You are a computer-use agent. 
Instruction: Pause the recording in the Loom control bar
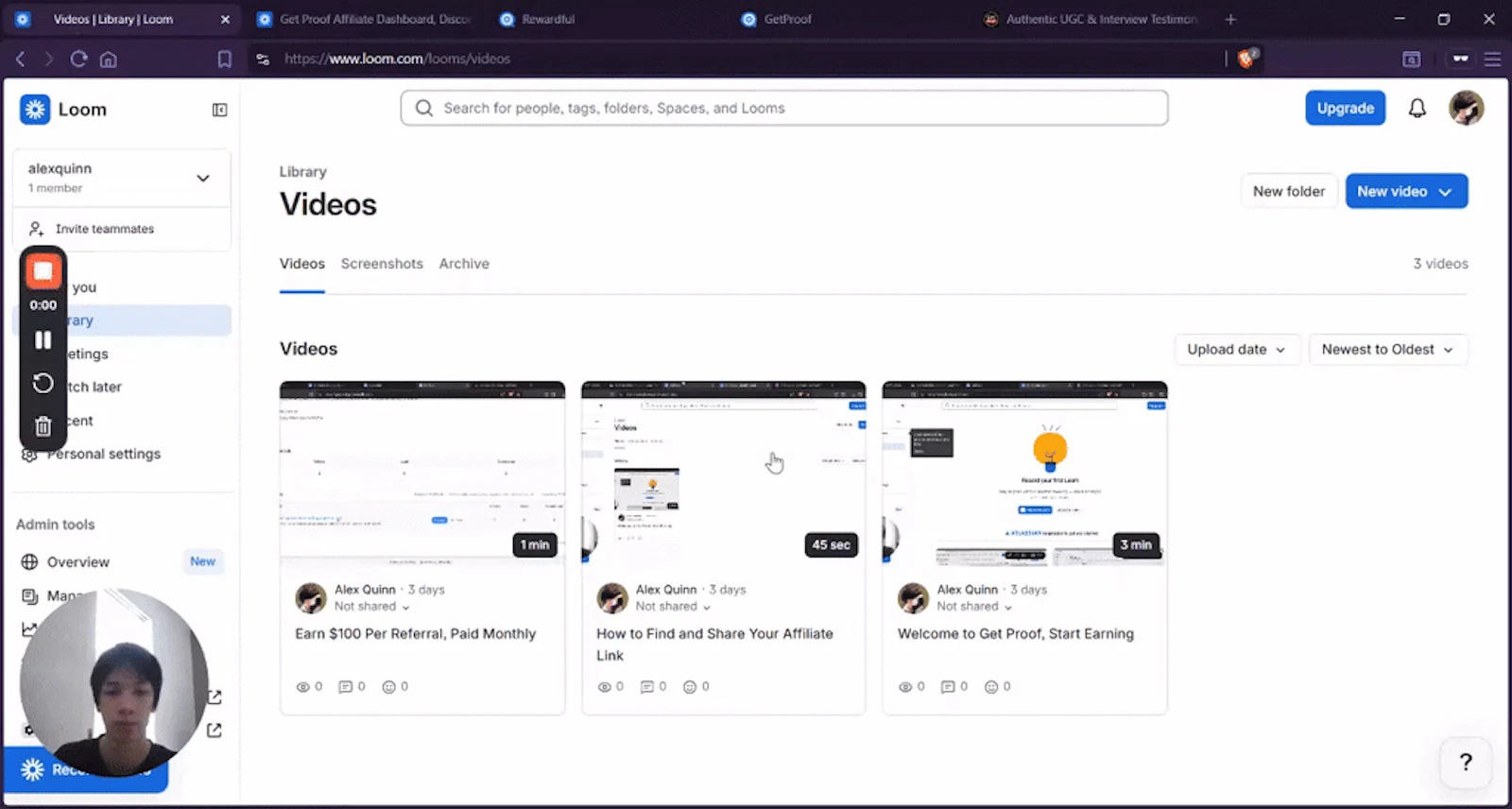[x=43, y=340]
